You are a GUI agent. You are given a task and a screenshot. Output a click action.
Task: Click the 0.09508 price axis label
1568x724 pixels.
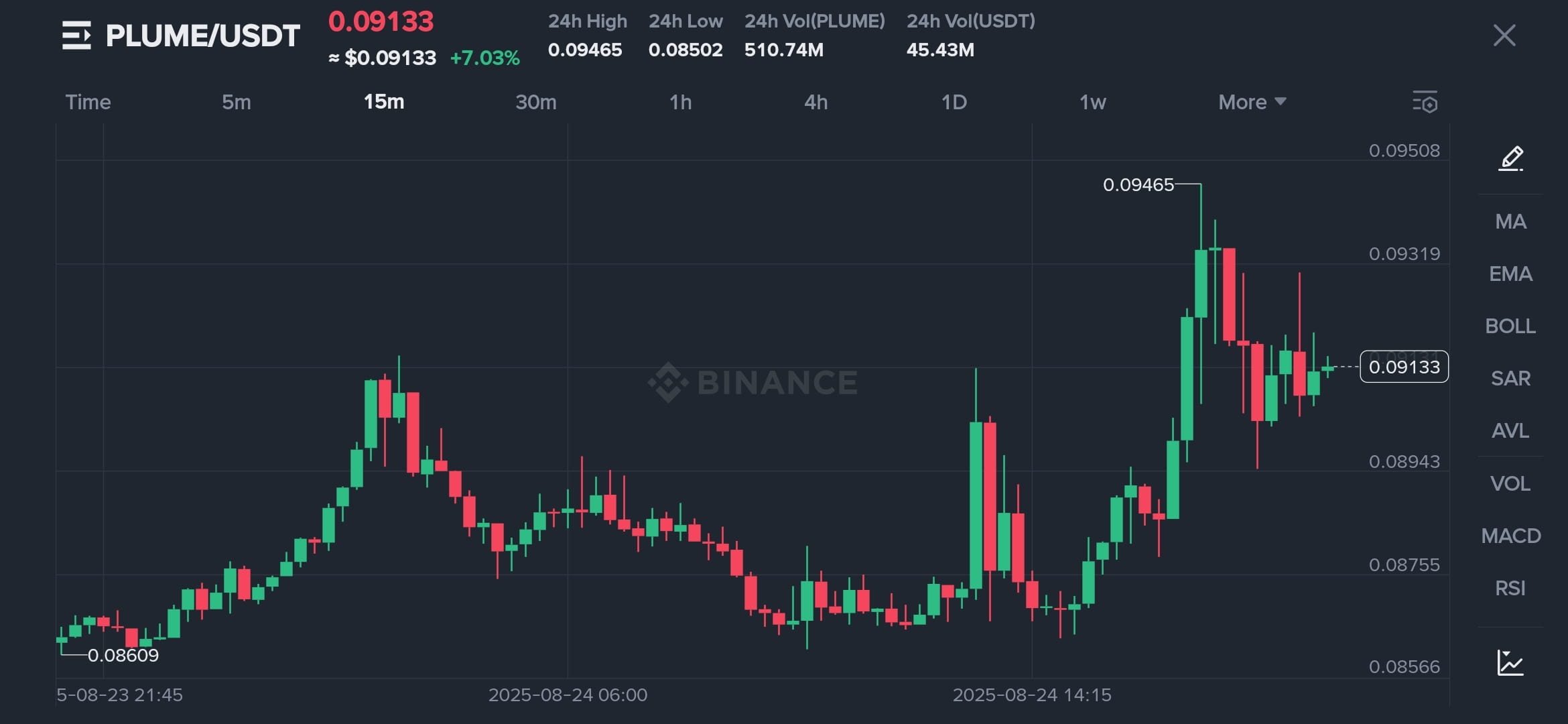[1404, 150]
